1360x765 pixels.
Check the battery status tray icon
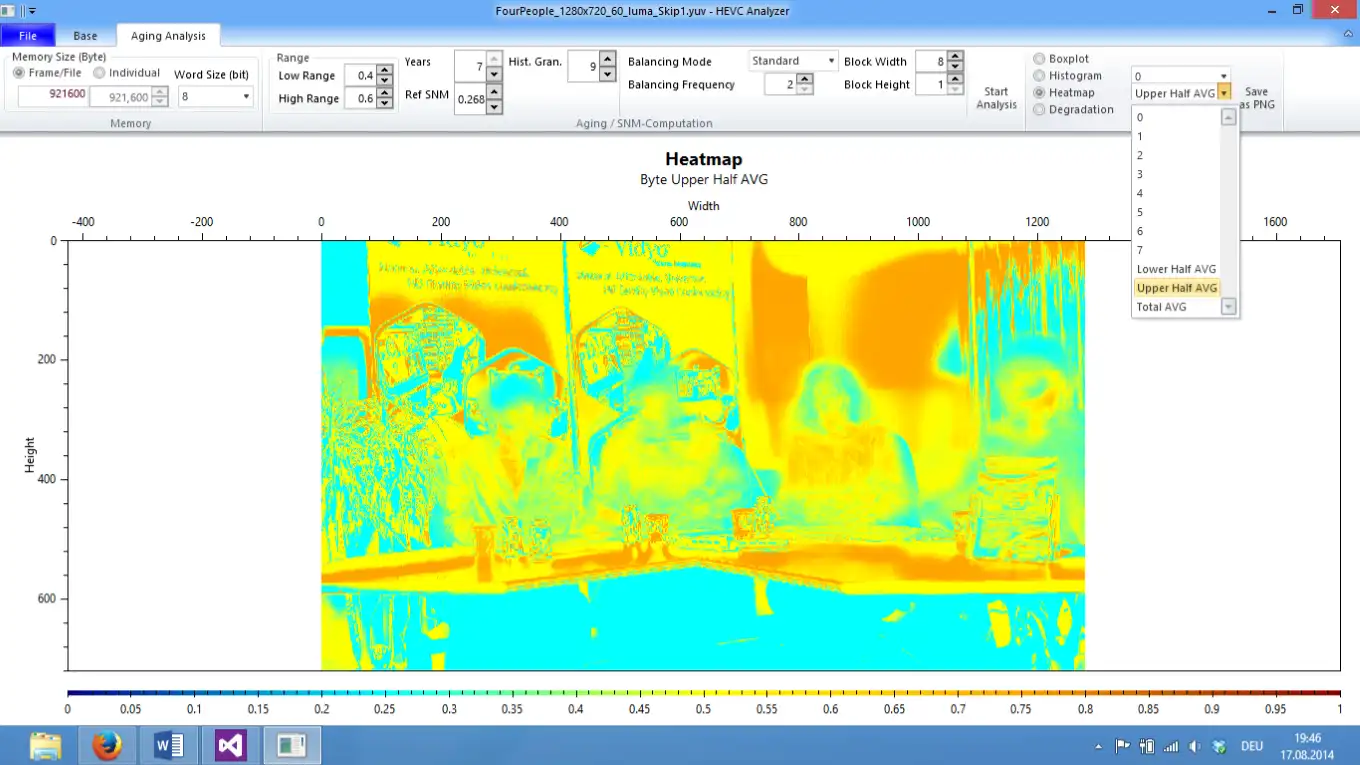(1146, 746)
